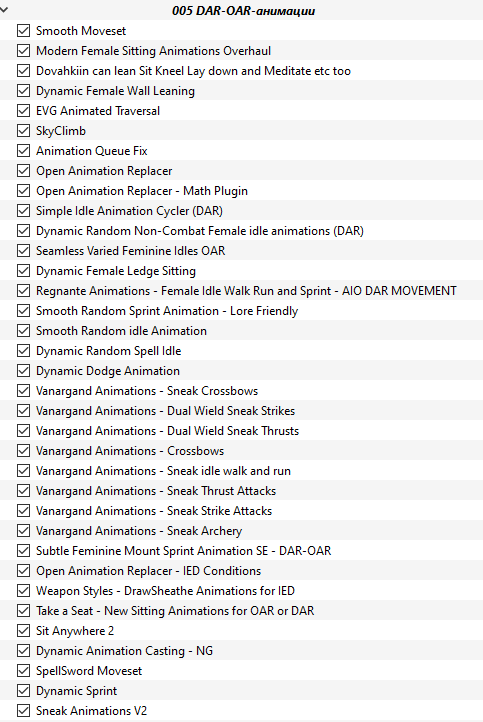Disable Modern Female Sitting Animations Overhaul checkbox

23,51
